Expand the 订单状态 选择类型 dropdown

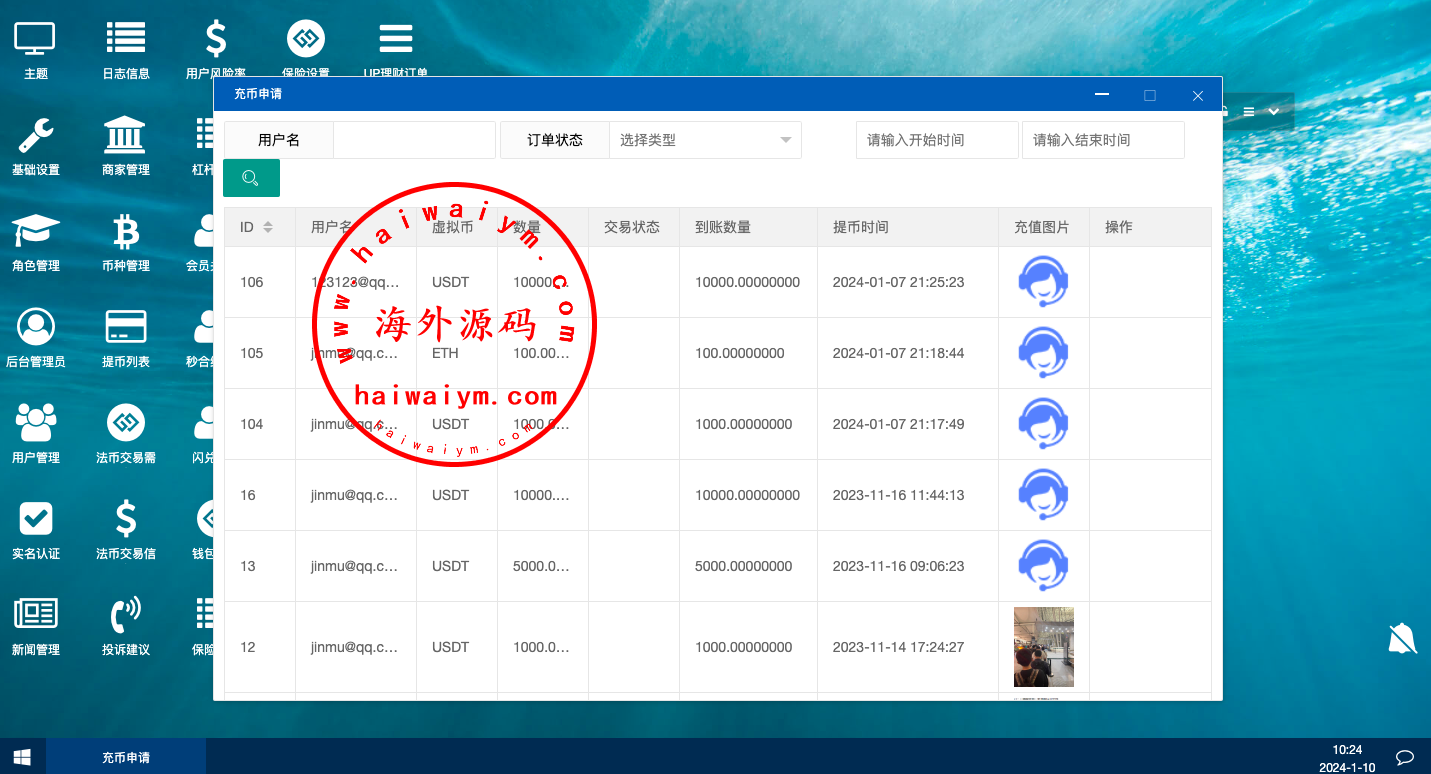(705, 140)
